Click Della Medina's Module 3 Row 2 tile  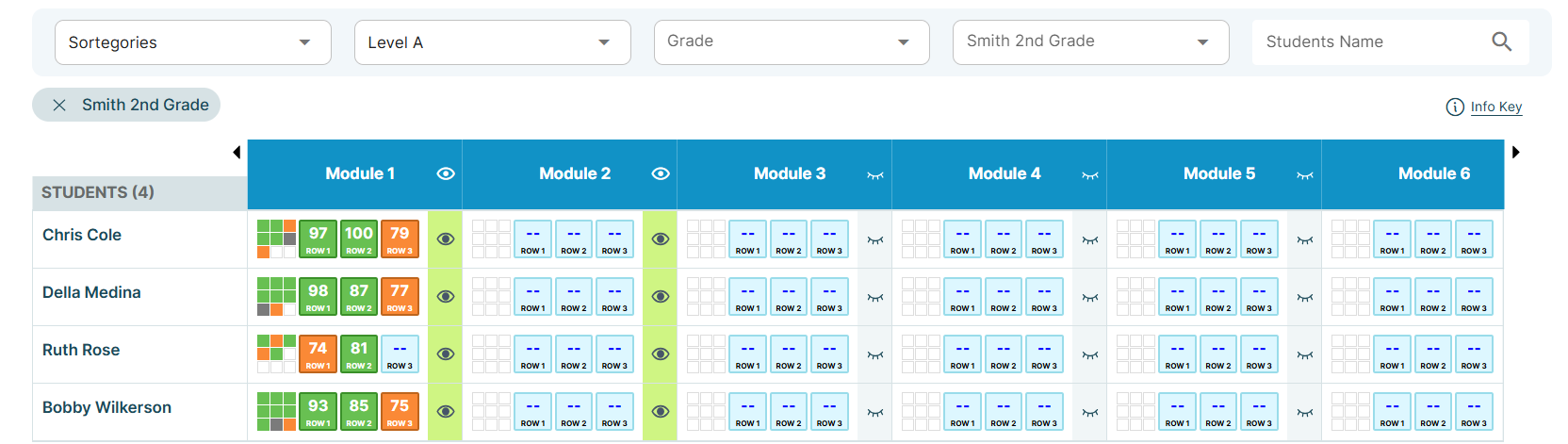click(789, 296)
